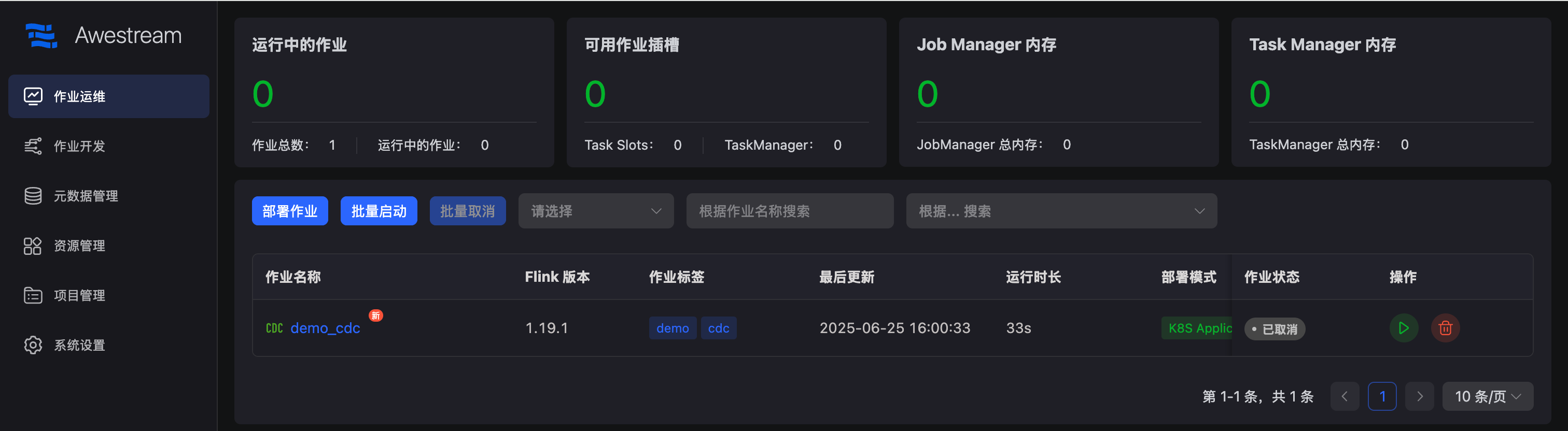Expand the 根据...搜索 dropdown
The image size is (1568, 431).
click(x=1061, y=211)
